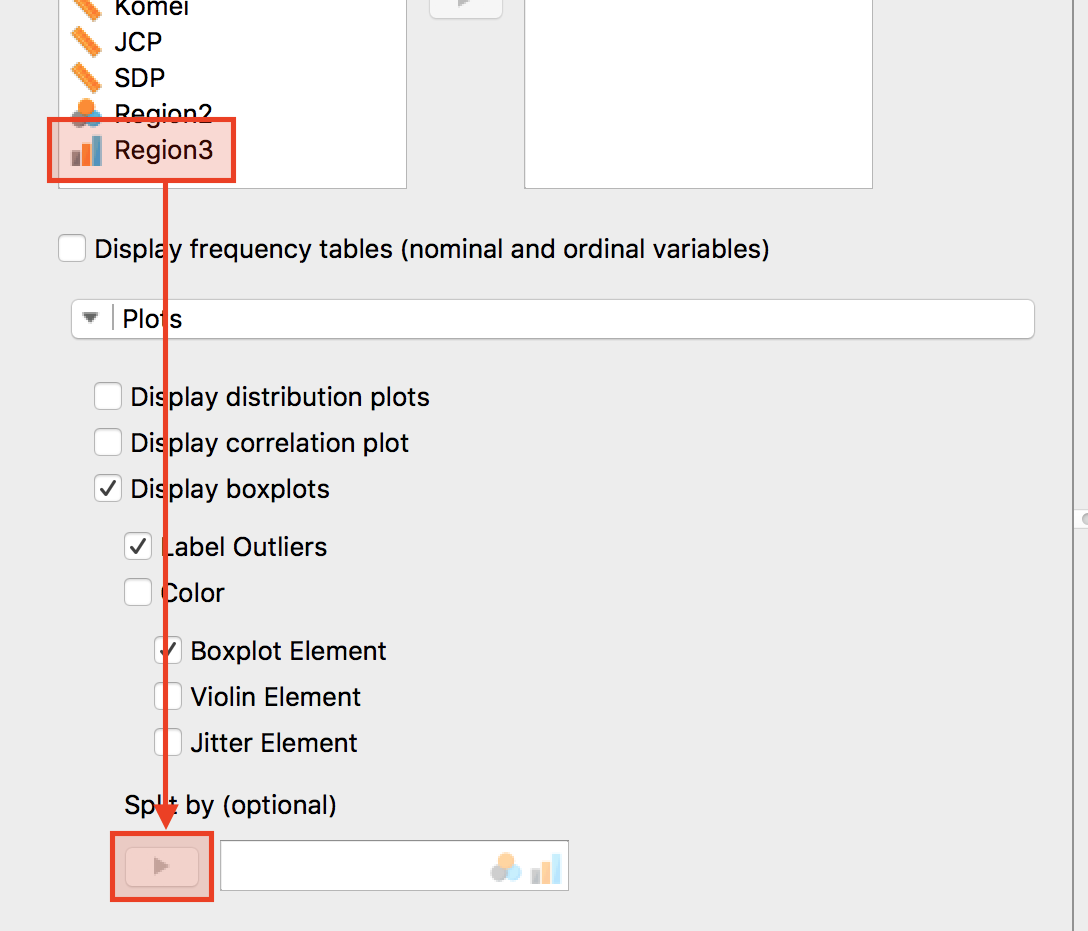Enable Display correlation plot
The height and width of the screenshot is (931, 1088).
pyautogui.click(x=108, y=443)
